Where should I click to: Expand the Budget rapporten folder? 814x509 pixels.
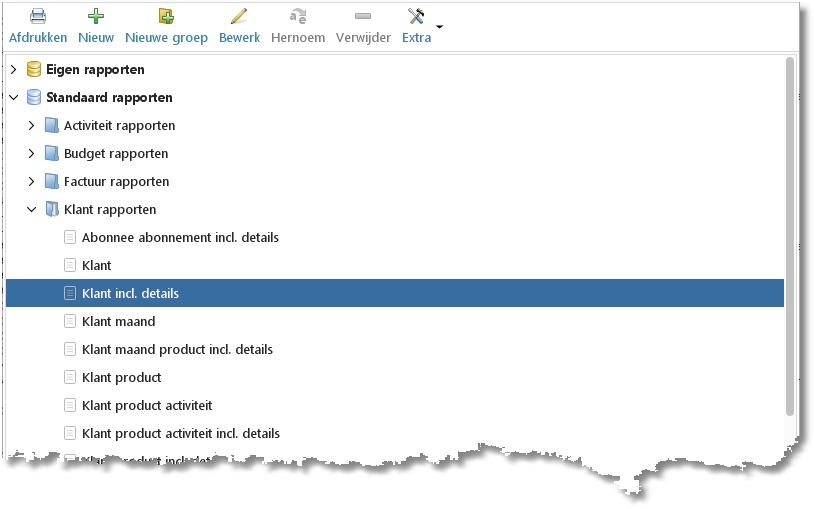[31, 153]
